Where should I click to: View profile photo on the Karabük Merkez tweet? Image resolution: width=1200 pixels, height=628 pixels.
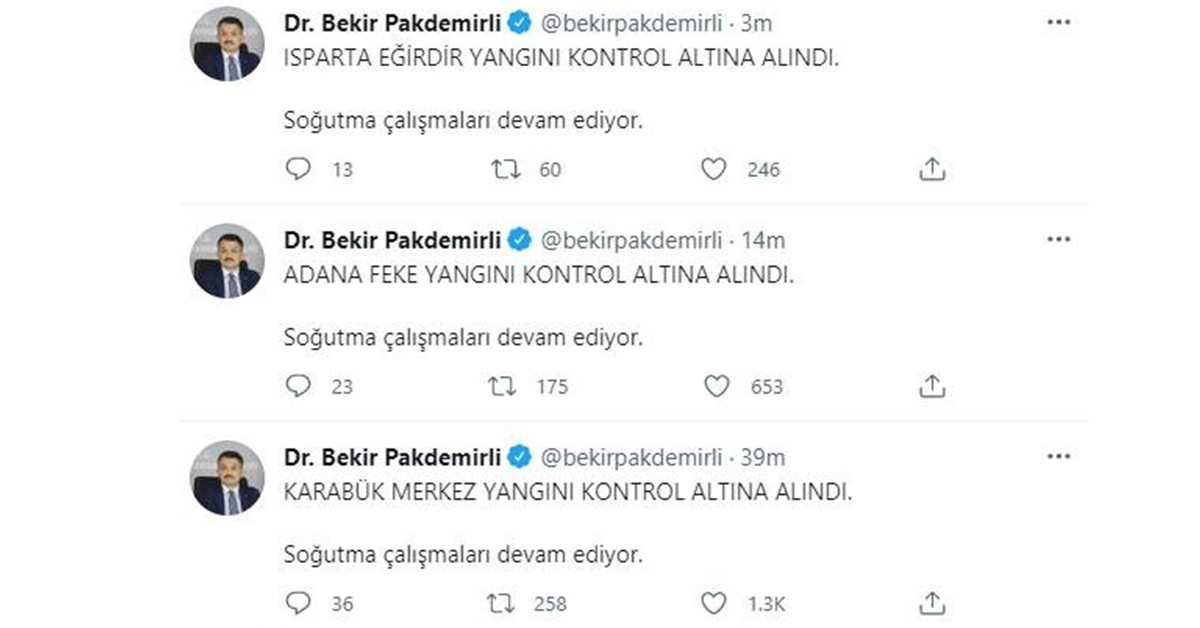coord(226,477)
